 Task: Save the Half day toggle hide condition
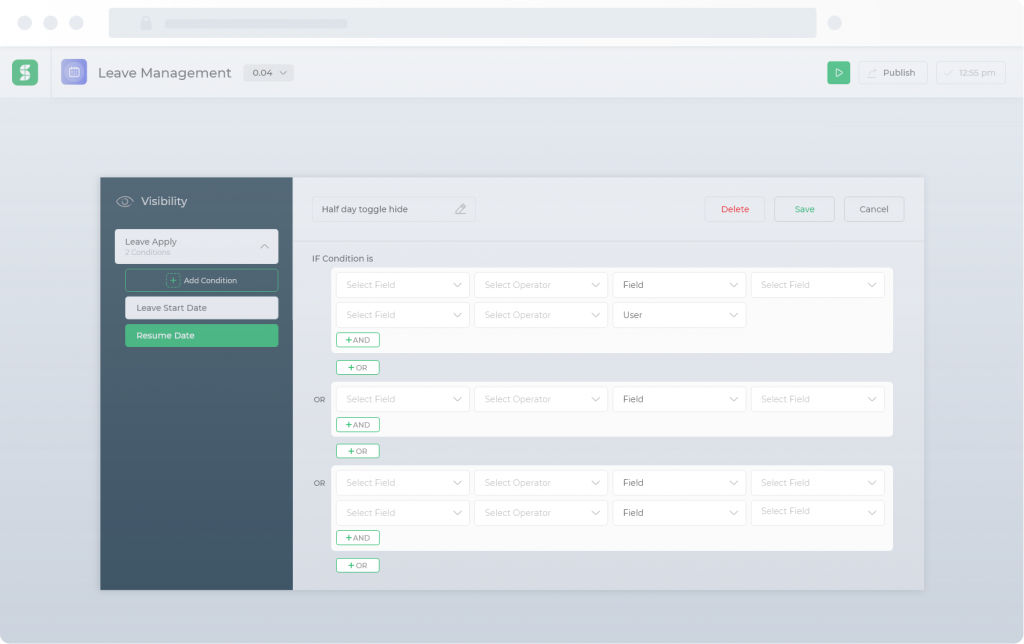[x=804, y=208]
